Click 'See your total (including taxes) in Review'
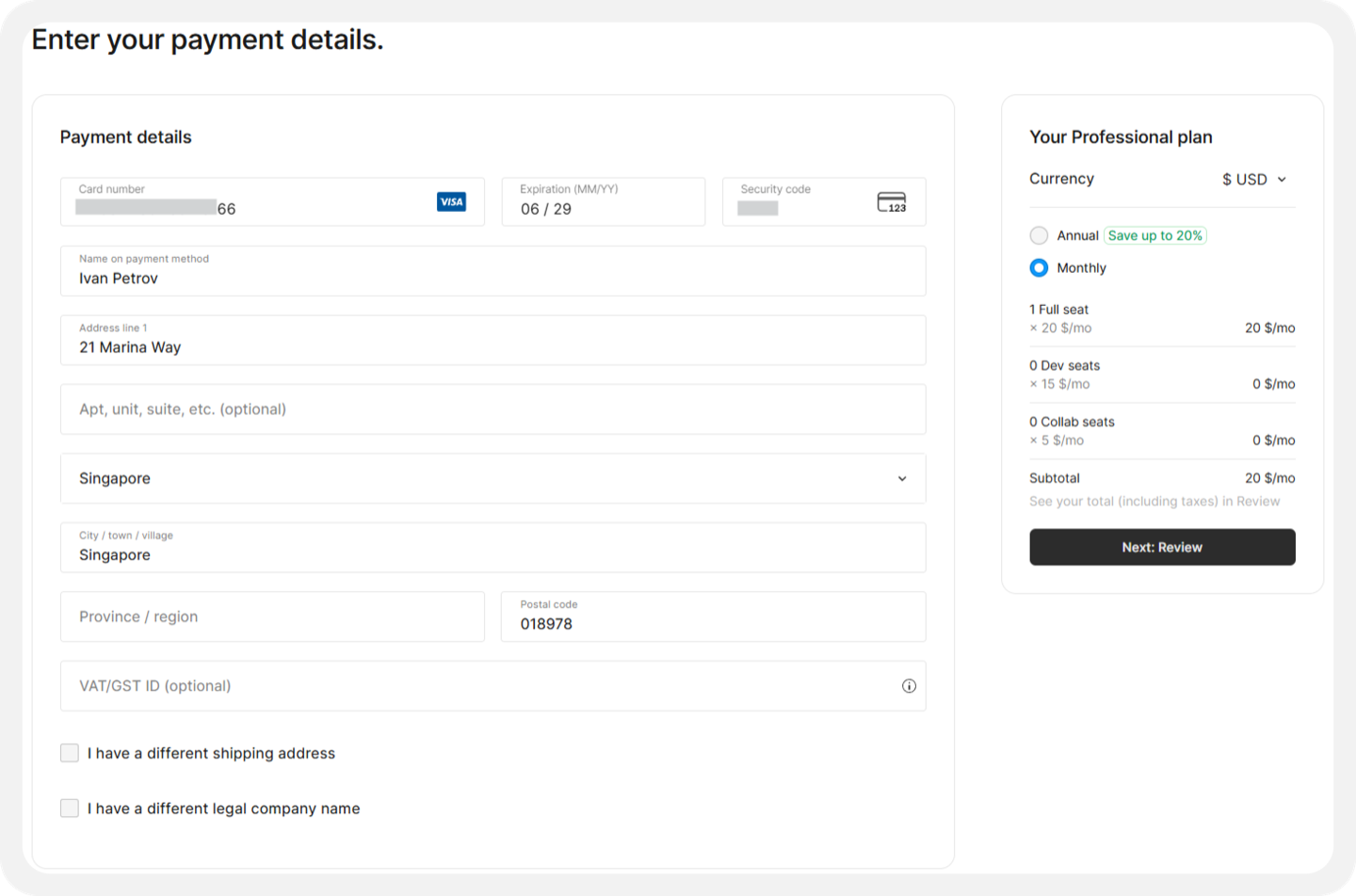Viewport: 1356px width, 896px height. tap(1154, 502)
